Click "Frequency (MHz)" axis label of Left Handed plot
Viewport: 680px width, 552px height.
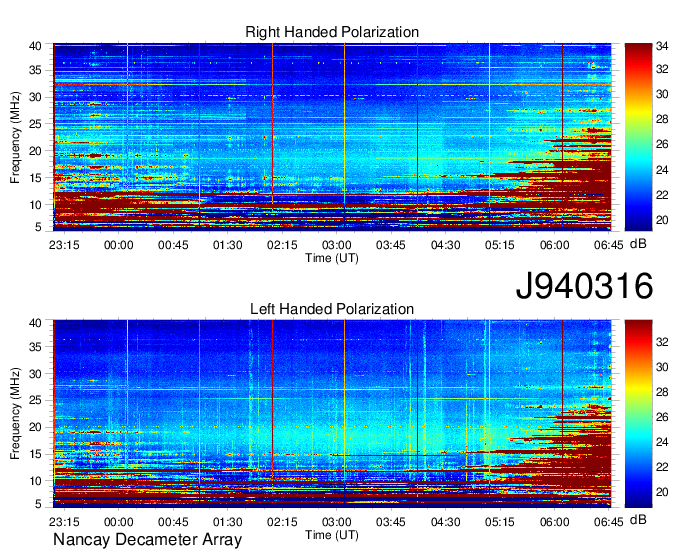point(15,414)
